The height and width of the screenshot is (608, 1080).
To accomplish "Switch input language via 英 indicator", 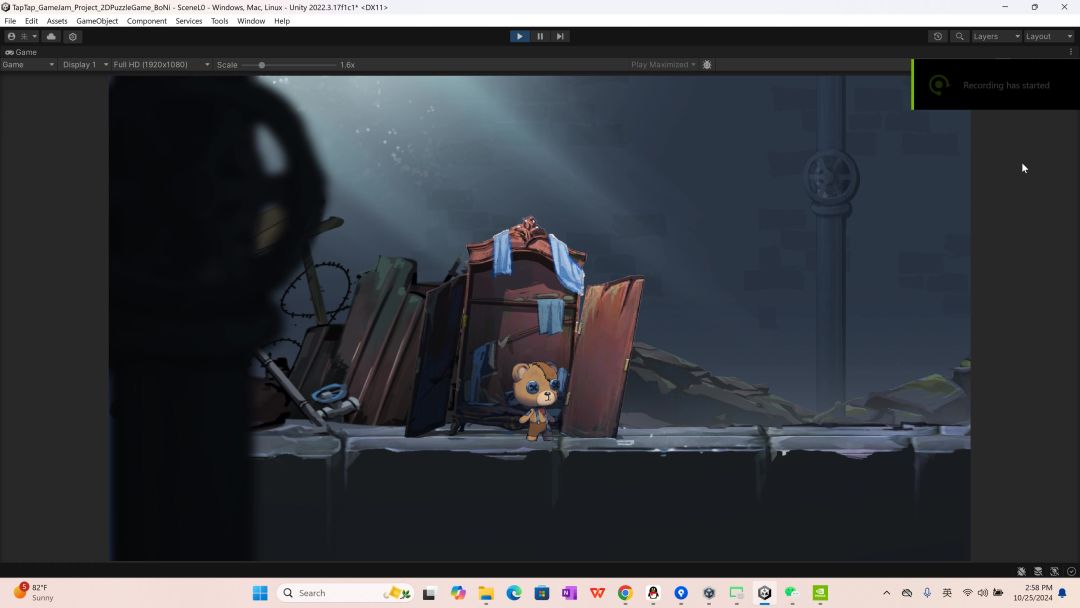I will tap(947, 593).
